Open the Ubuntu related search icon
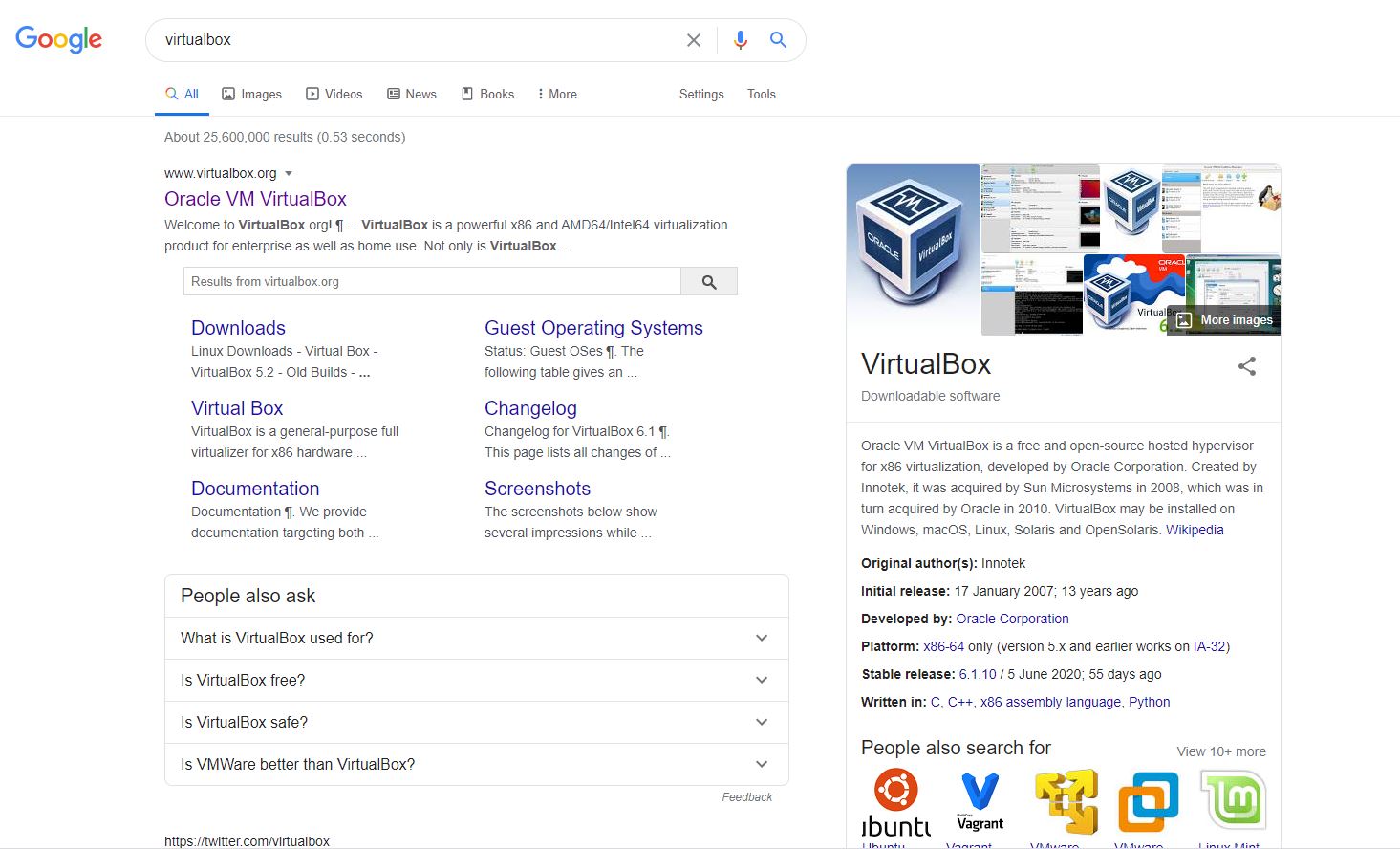This screenshot has height=849, width=1400. 895,801
